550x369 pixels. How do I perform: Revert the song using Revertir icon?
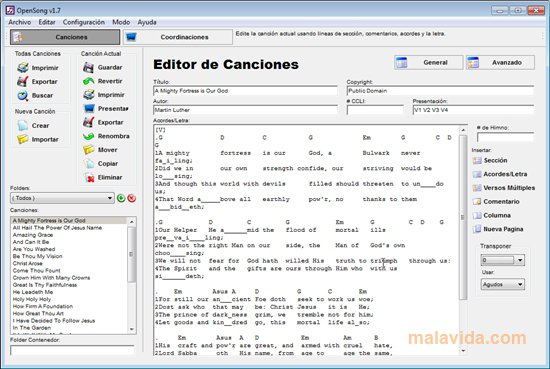pos(88,81)
